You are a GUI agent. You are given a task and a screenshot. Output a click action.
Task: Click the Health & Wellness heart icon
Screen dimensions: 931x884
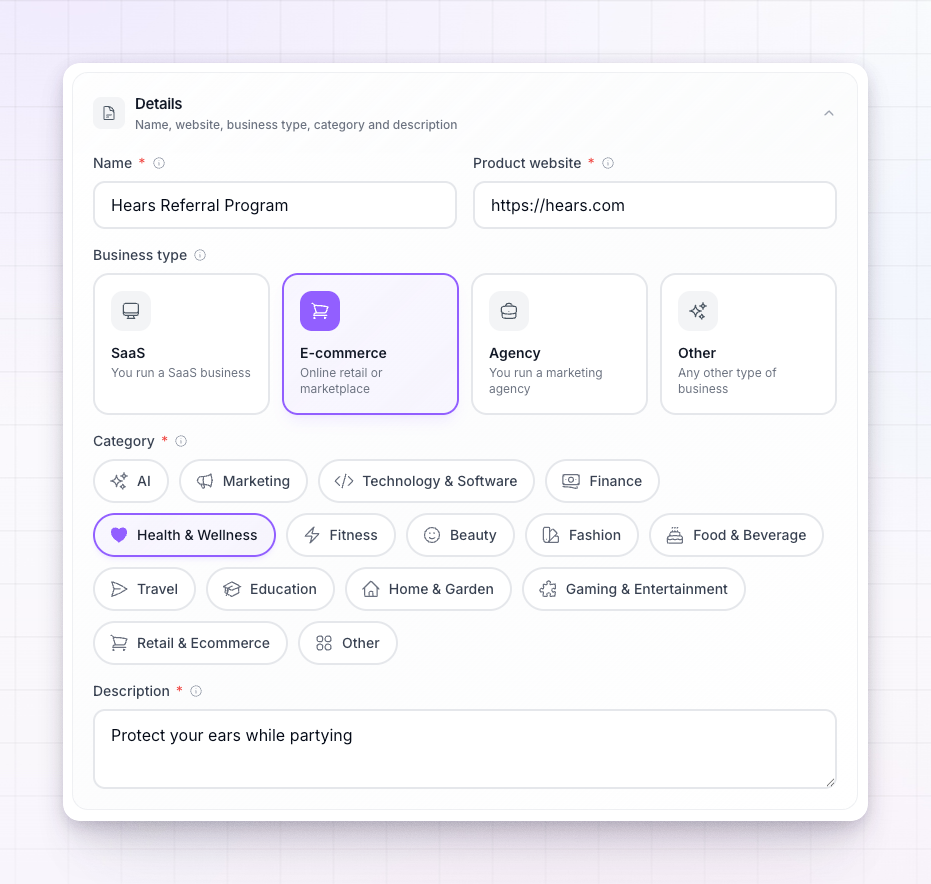coord(119,535)
